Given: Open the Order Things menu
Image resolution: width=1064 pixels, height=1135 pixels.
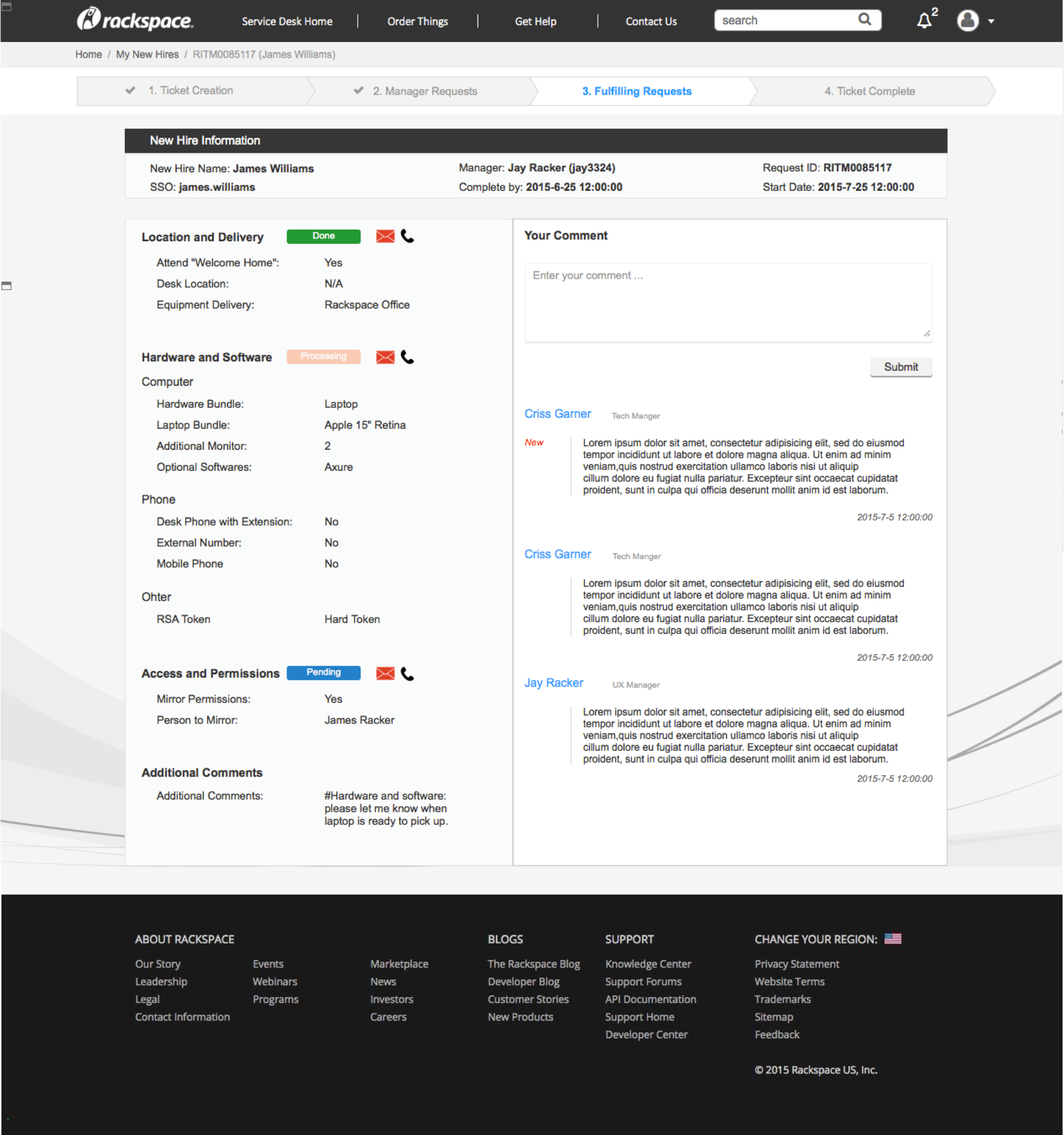Looking at the screenshot, I should (417, 22).
